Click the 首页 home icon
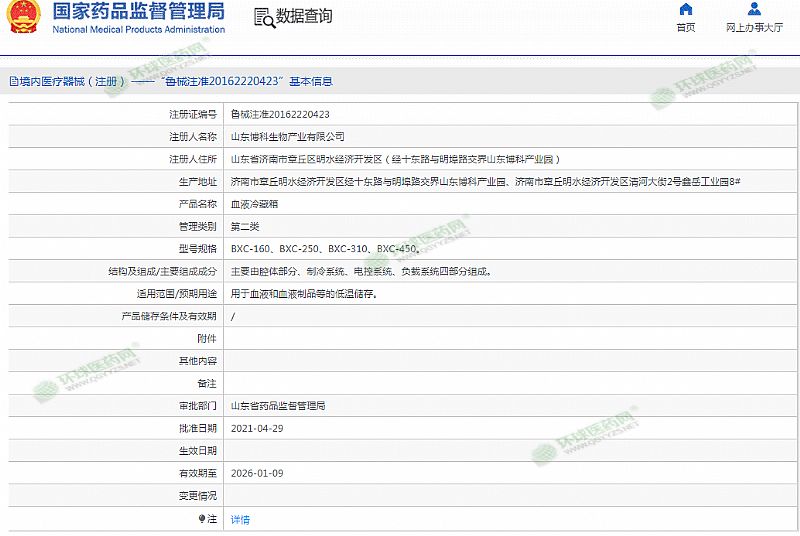This screenshot has width=800, height=536. pos(685,10)
